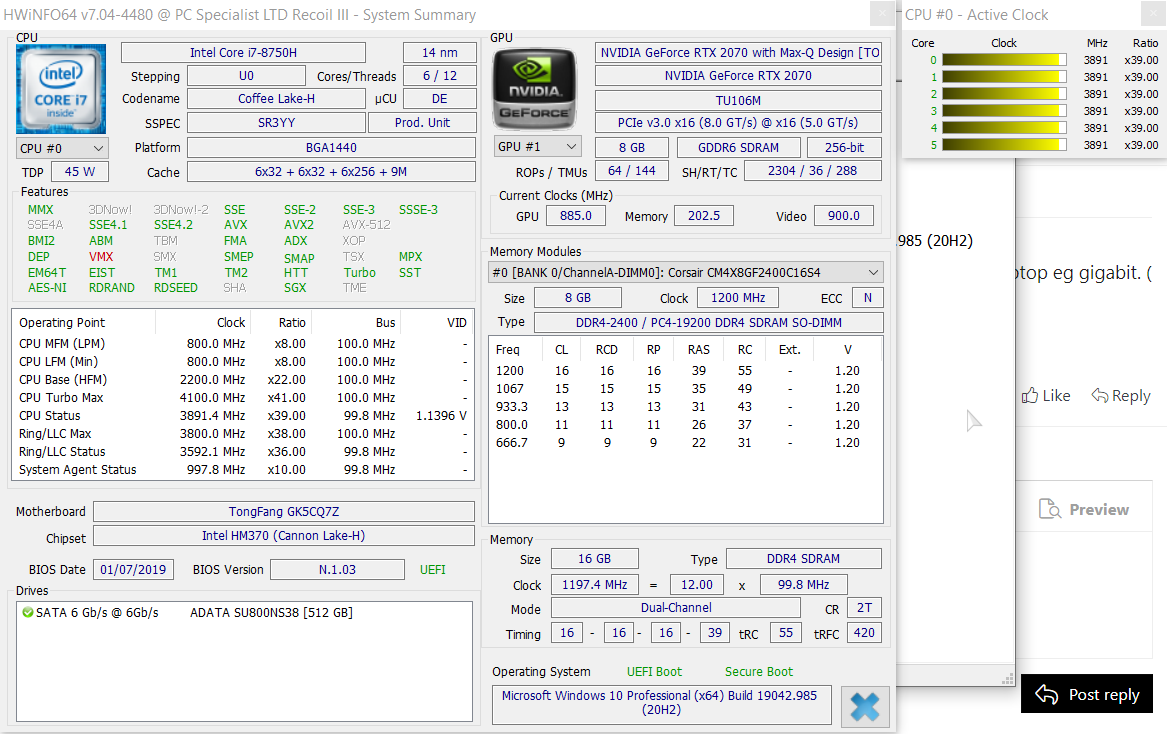The height and width of the screenshot is (734, 1167).
Task: Click the "System Agent Status" row
Action: [x=243, y=470]
